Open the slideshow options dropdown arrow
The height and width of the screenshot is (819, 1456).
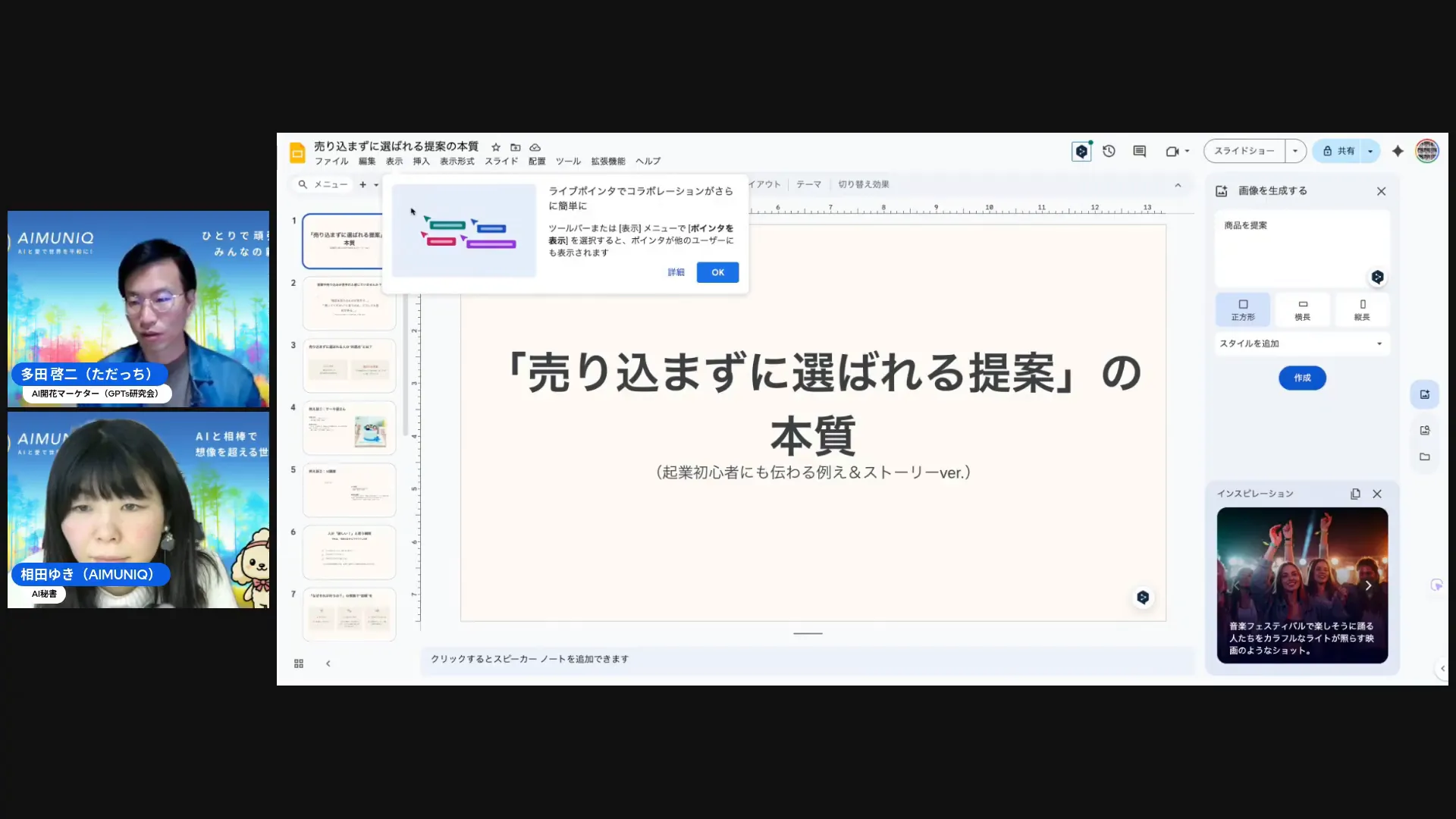coord(1295,151)
